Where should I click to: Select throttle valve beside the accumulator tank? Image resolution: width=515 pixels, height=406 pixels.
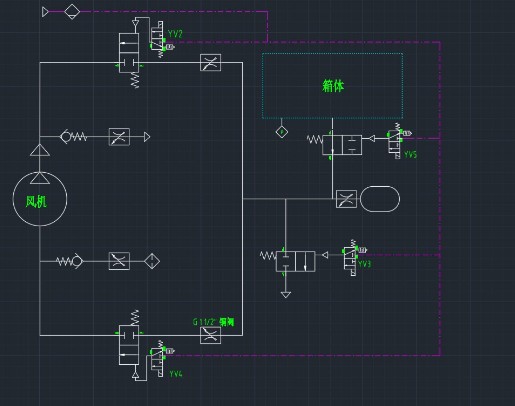346,199
